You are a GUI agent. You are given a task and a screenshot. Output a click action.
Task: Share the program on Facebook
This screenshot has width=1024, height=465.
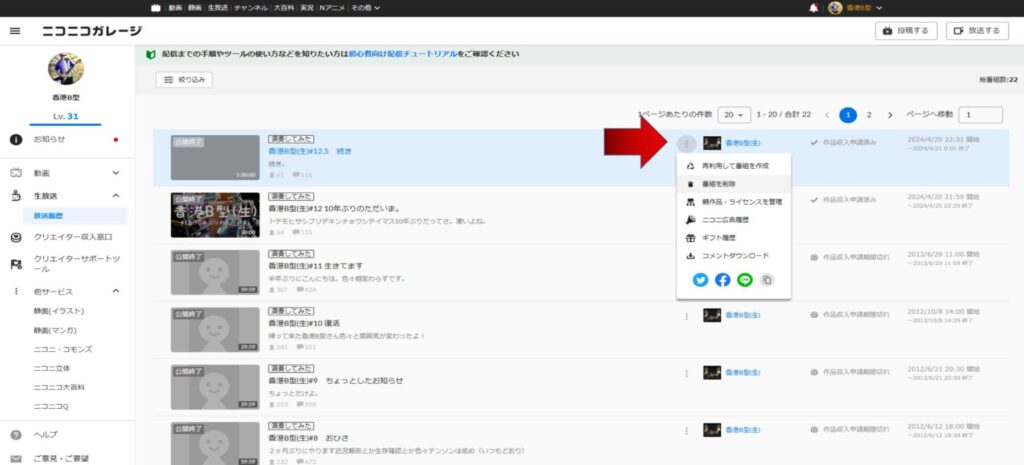coord(722,280)
